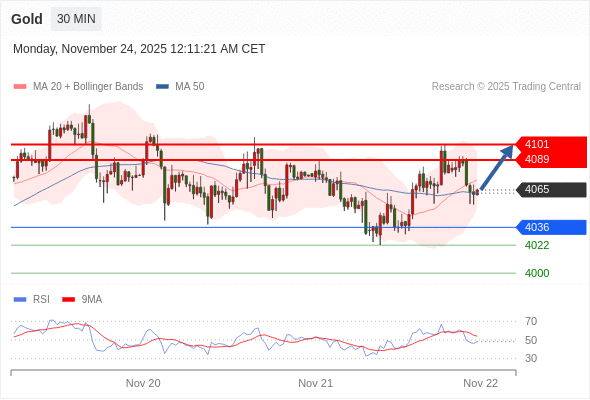Click the 30 MIN timeframe badge

pos(76,19)
